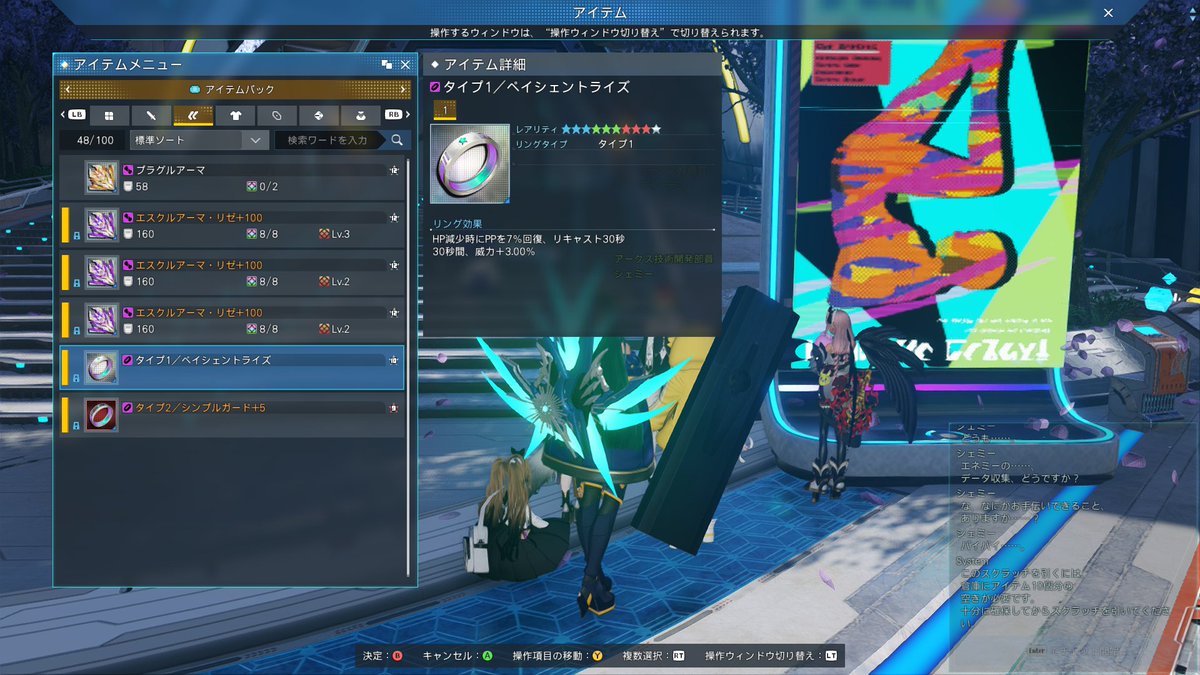Open the 標準ソート sort dropdown

tap(197, 140)
